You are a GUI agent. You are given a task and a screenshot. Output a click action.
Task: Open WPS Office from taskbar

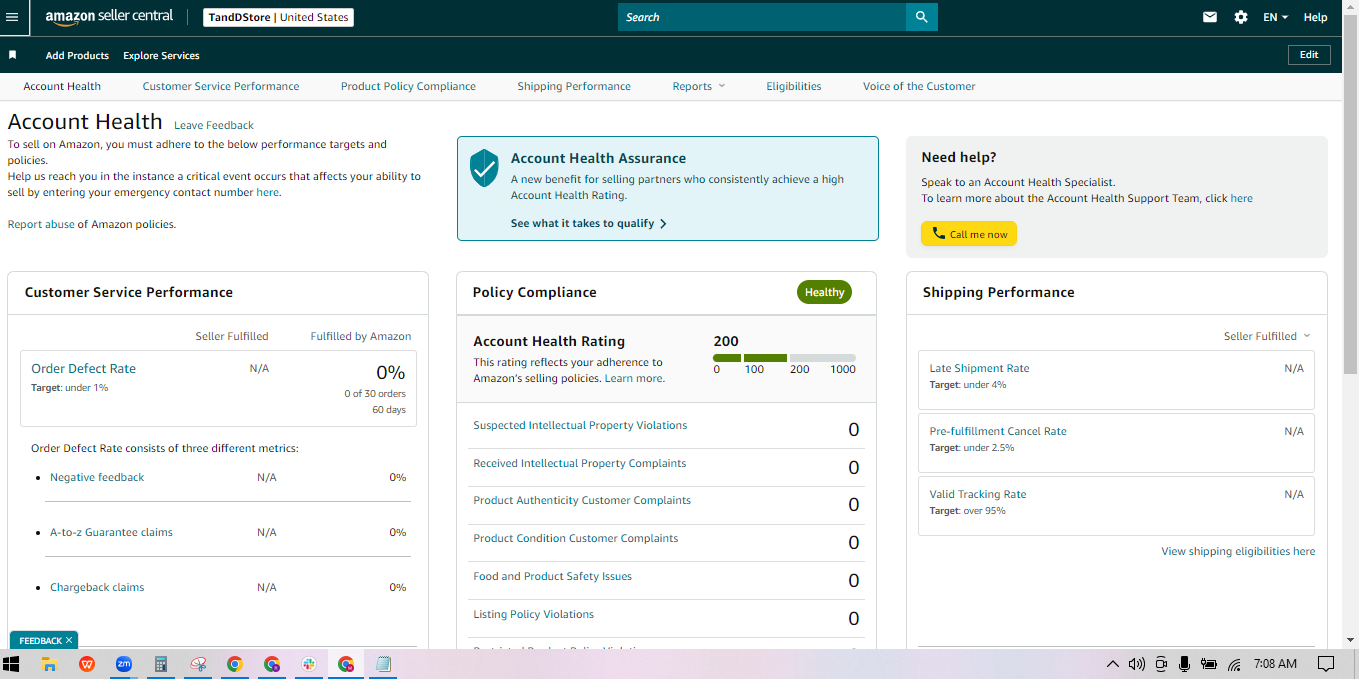click(87, 664)
